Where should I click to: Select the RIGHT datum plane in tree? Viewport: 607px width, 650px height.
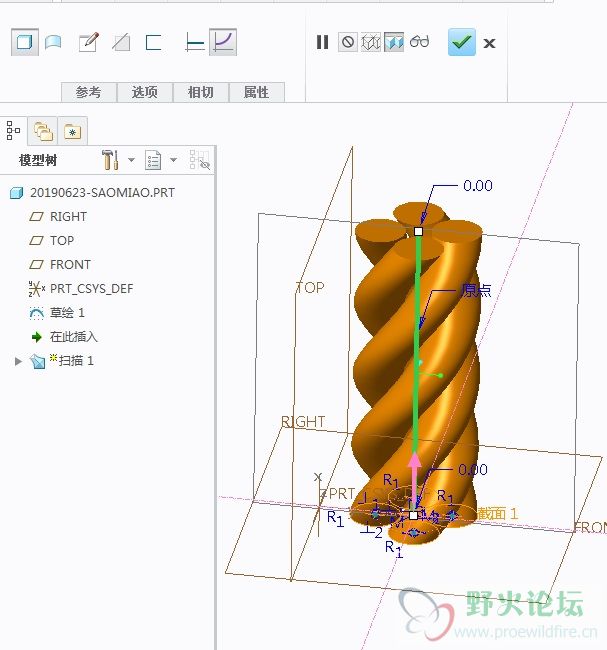[x=68, y=217]
